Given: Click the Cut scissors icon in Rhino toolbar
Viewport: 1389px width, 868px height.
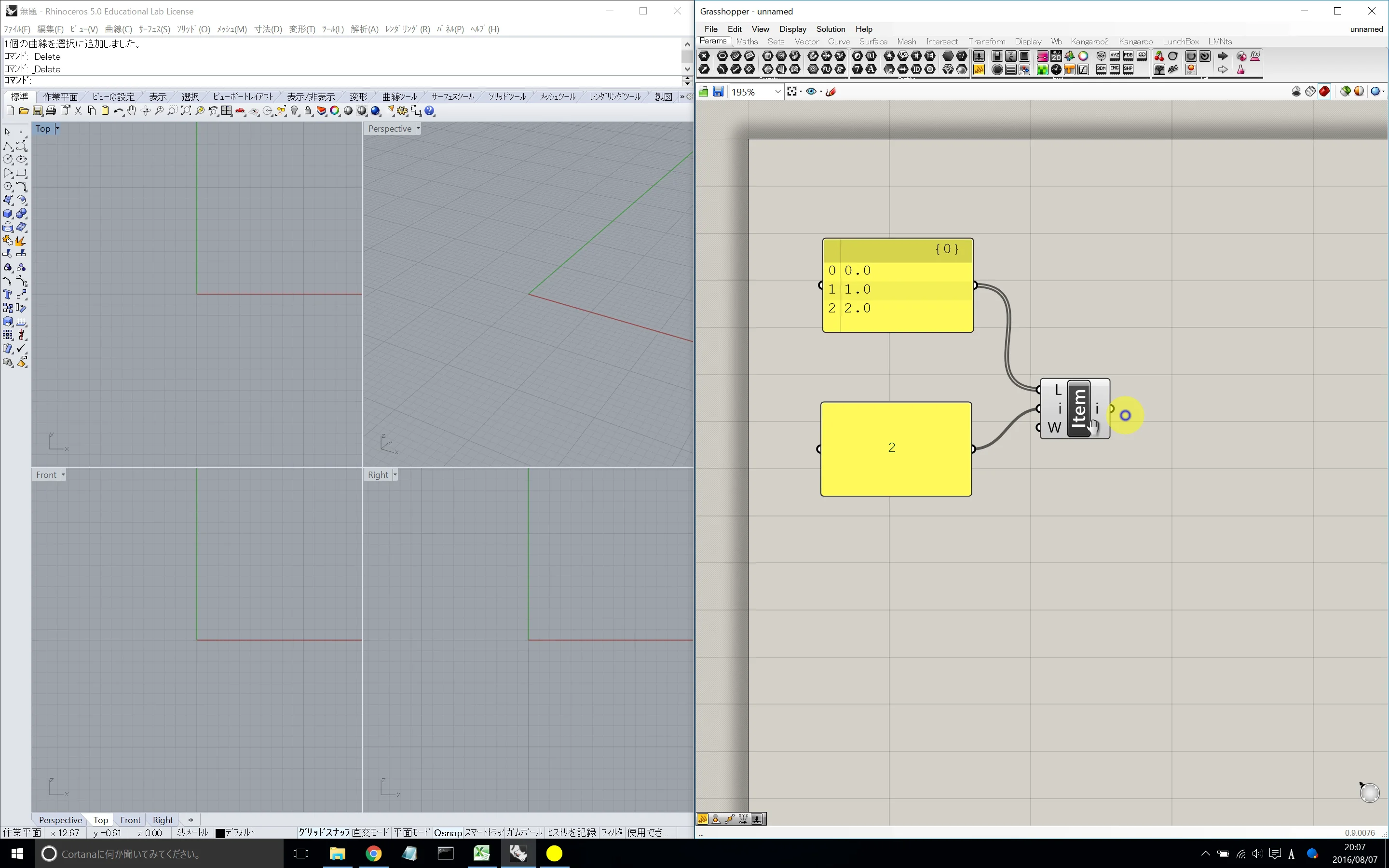Looking at the screenshot, I should click(x=79, y=111).
